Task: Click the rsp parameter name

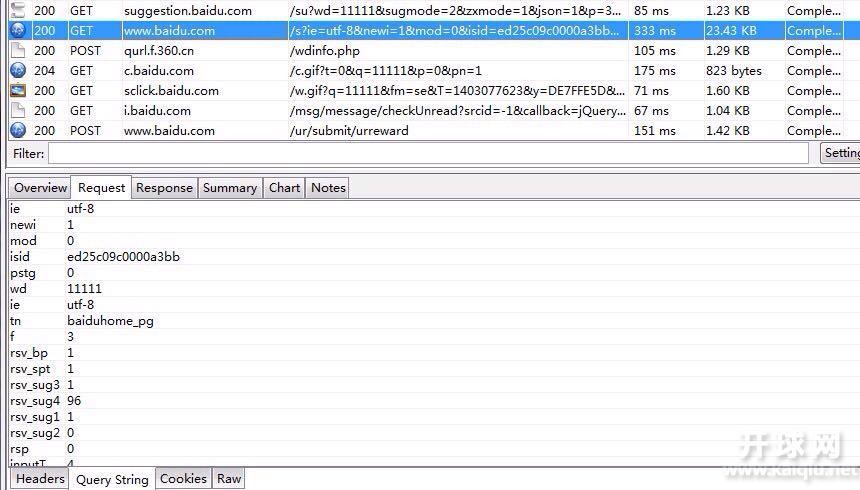Action: click(x=19, y=449)
